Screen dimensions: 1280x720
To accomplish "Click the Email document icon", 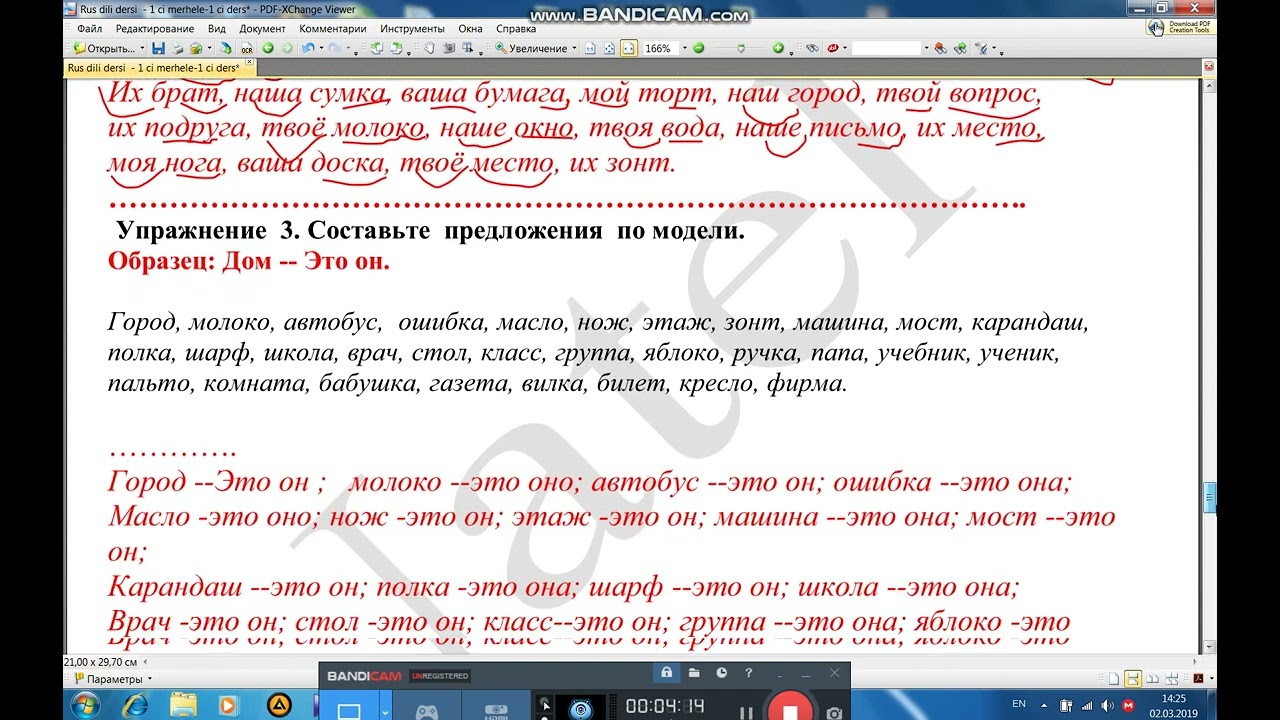I will (196, 48).
